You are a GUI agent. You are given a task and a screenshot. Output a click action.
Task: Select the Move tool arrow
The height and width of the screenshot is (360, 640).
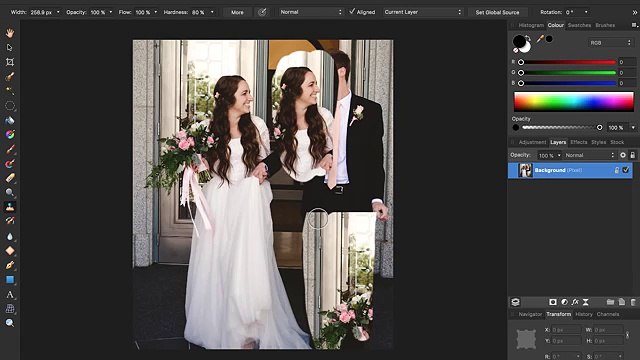[x=10, y=48]
